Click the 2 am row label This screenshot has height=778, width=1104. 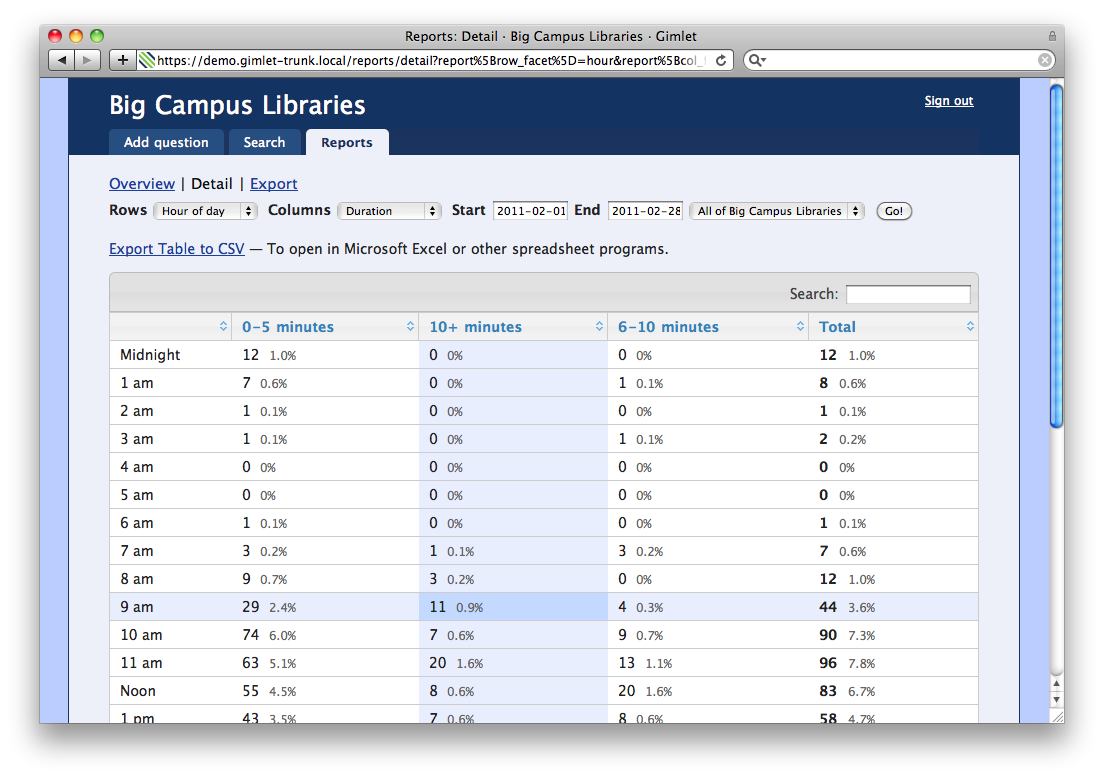click(x=137, y=411)
